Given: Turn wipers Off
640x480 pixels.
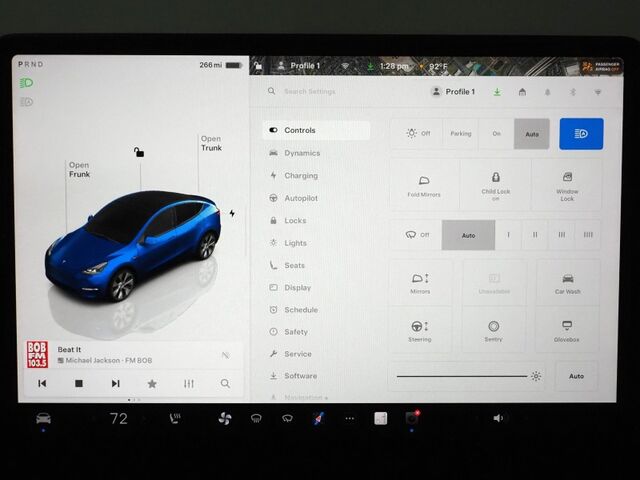Looking at the screenshot, I should [x=416, y=235].
